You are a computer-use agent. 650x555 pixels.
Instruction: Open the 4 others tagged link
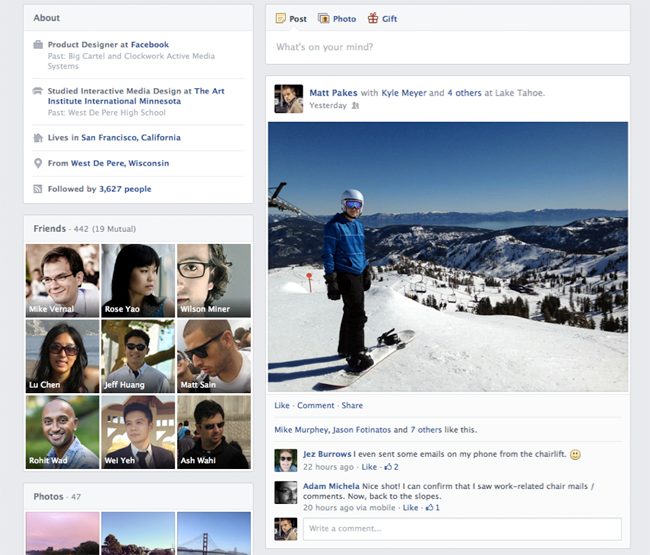464,93
